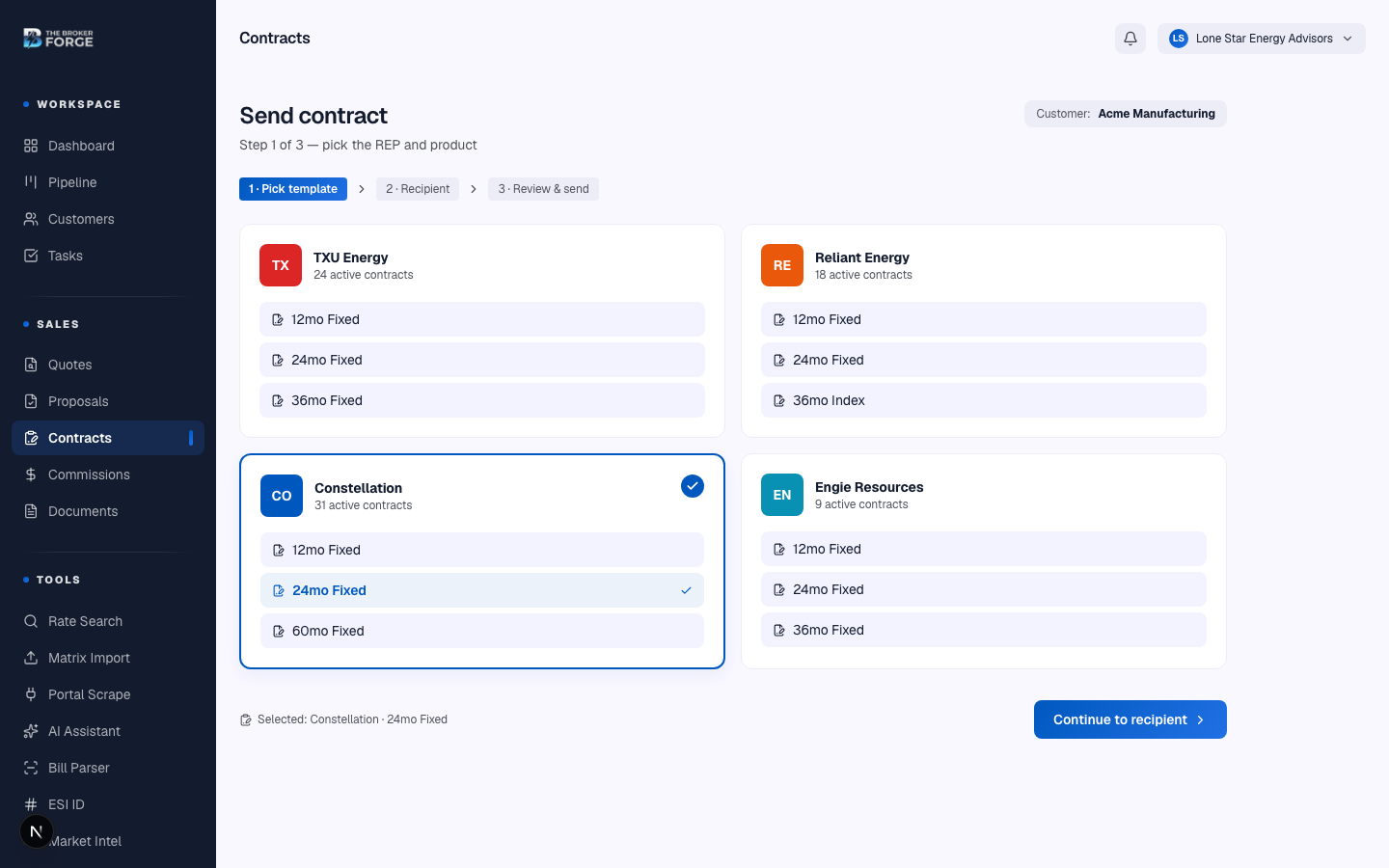
Task: Click the Dashboard grid icon in sidebar
Action: point(31,146)
